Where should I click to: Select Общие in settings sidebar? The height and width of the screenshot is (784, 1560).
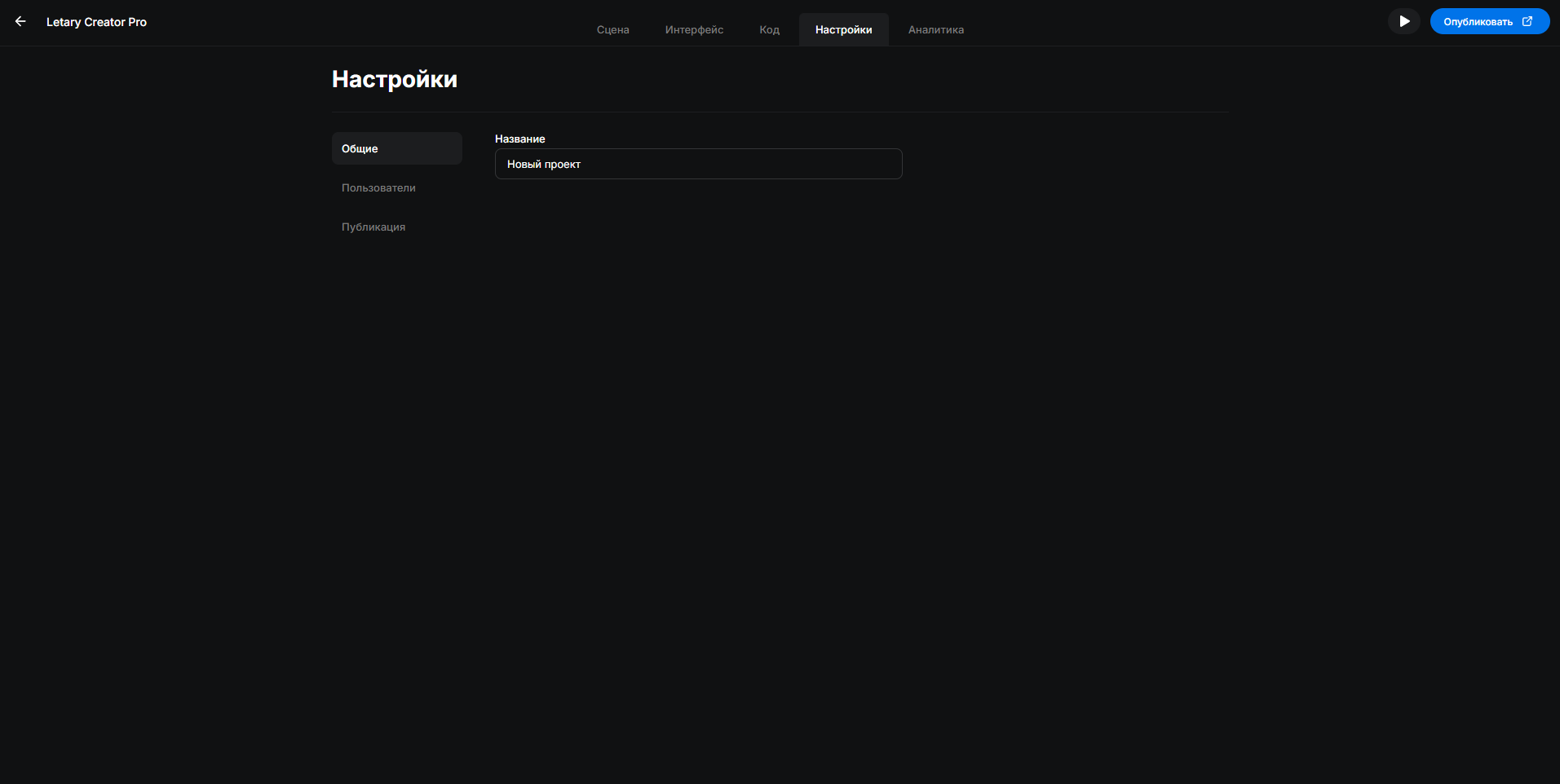coord(396,148)
